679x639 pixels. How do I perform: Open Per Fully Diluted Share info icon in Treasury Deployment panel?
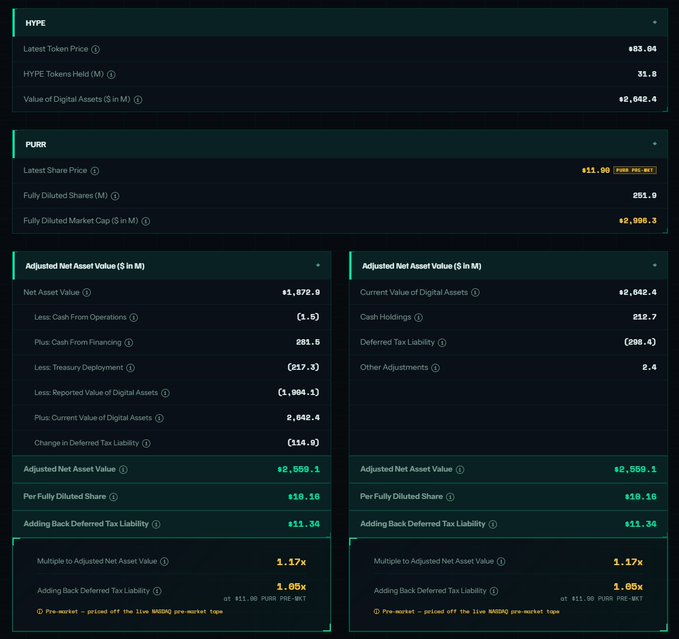(x=113, y=497)
